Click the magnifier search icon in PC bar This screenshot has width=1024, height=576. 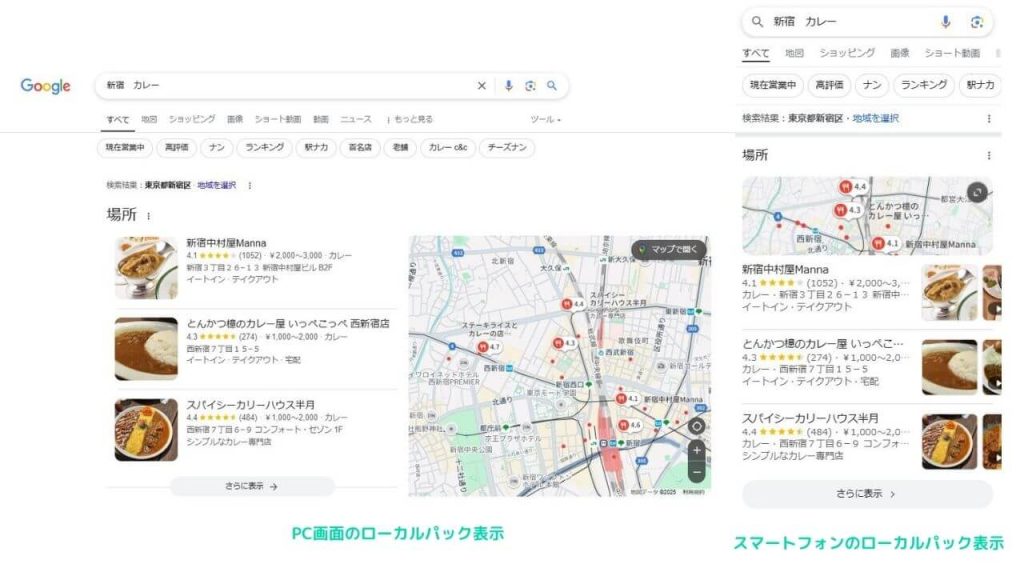tap(552, 86)
